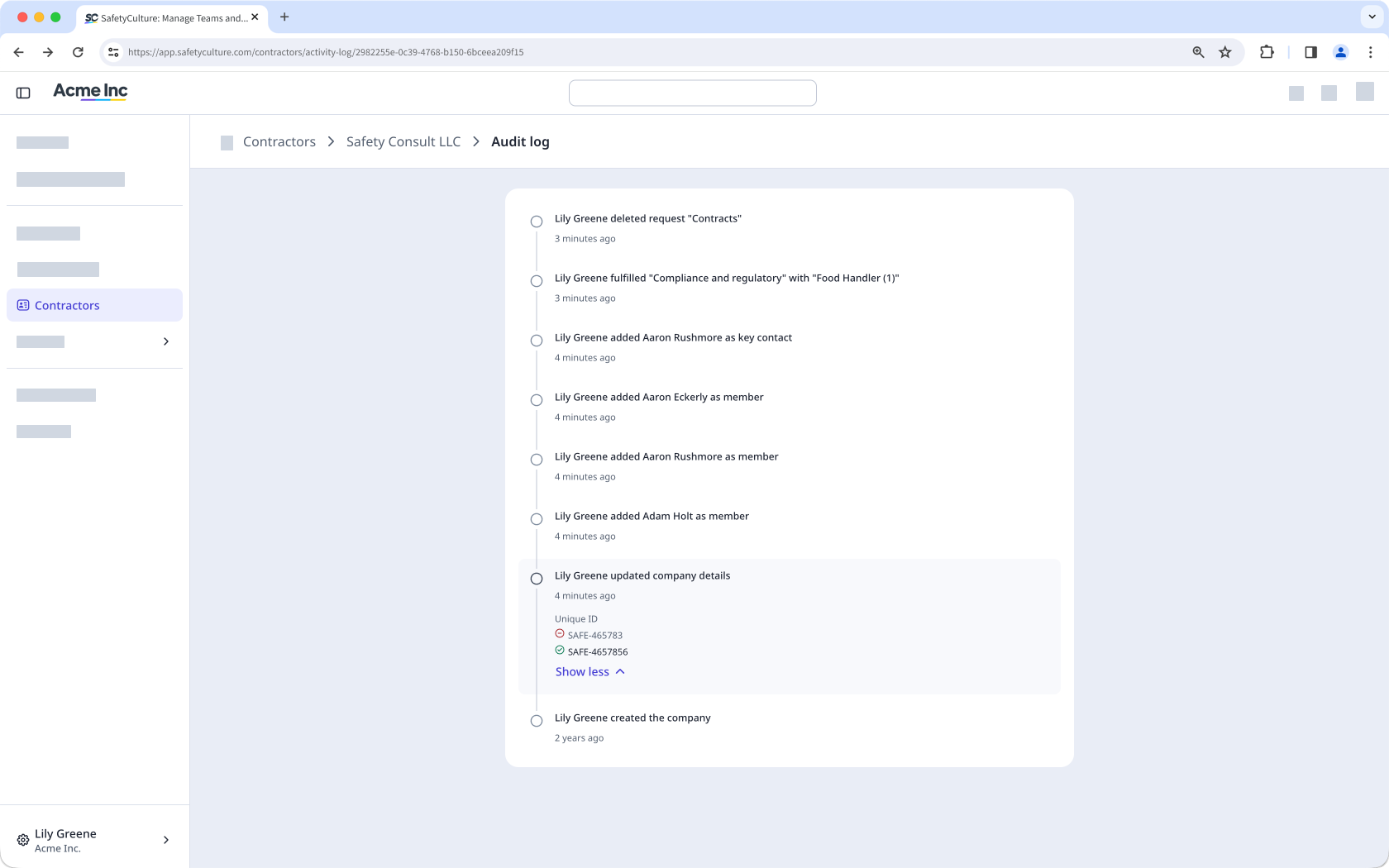Toggle the browser side panel icon
The height and width of the screenshot is (868, 1389).
[x=1310, y=52]
